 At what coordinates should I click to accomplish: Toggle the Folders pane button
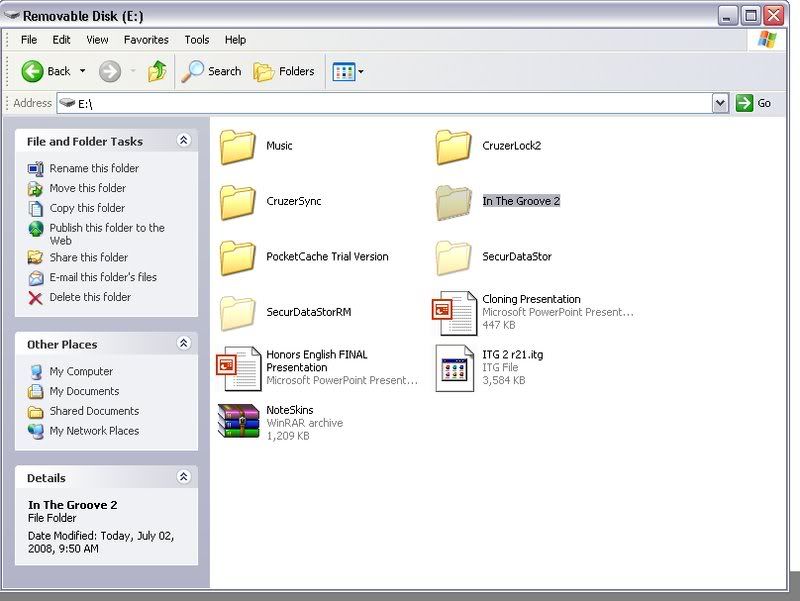284,71
